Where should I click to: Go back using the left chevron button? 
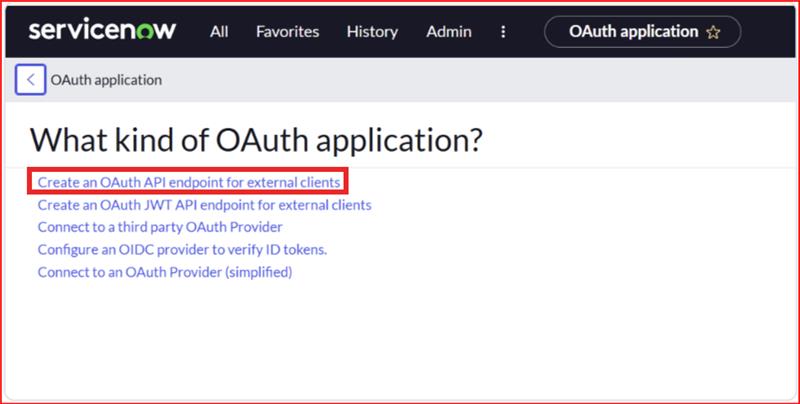click(30, 79)
